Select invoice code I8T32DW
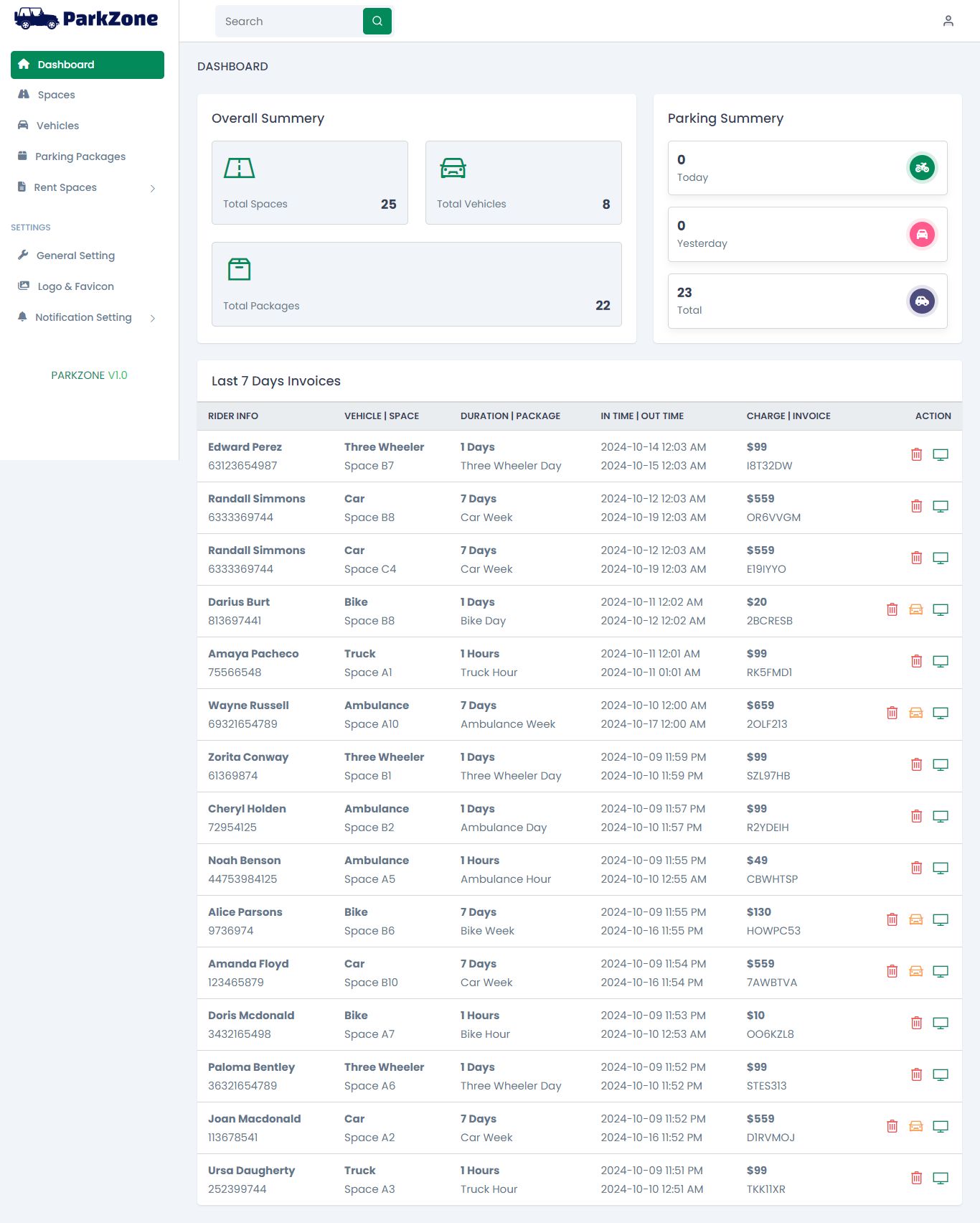The width and height of the screenshot is (980, 1223). point(769,466)
